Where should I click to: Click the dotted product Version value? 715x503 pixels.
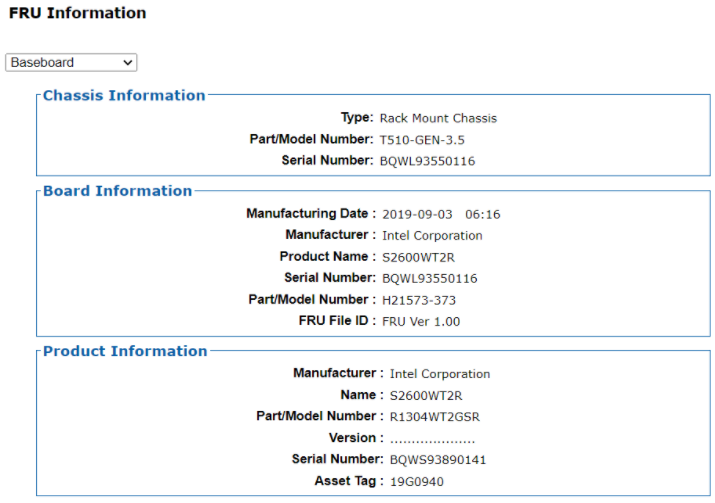coord(432,439)
